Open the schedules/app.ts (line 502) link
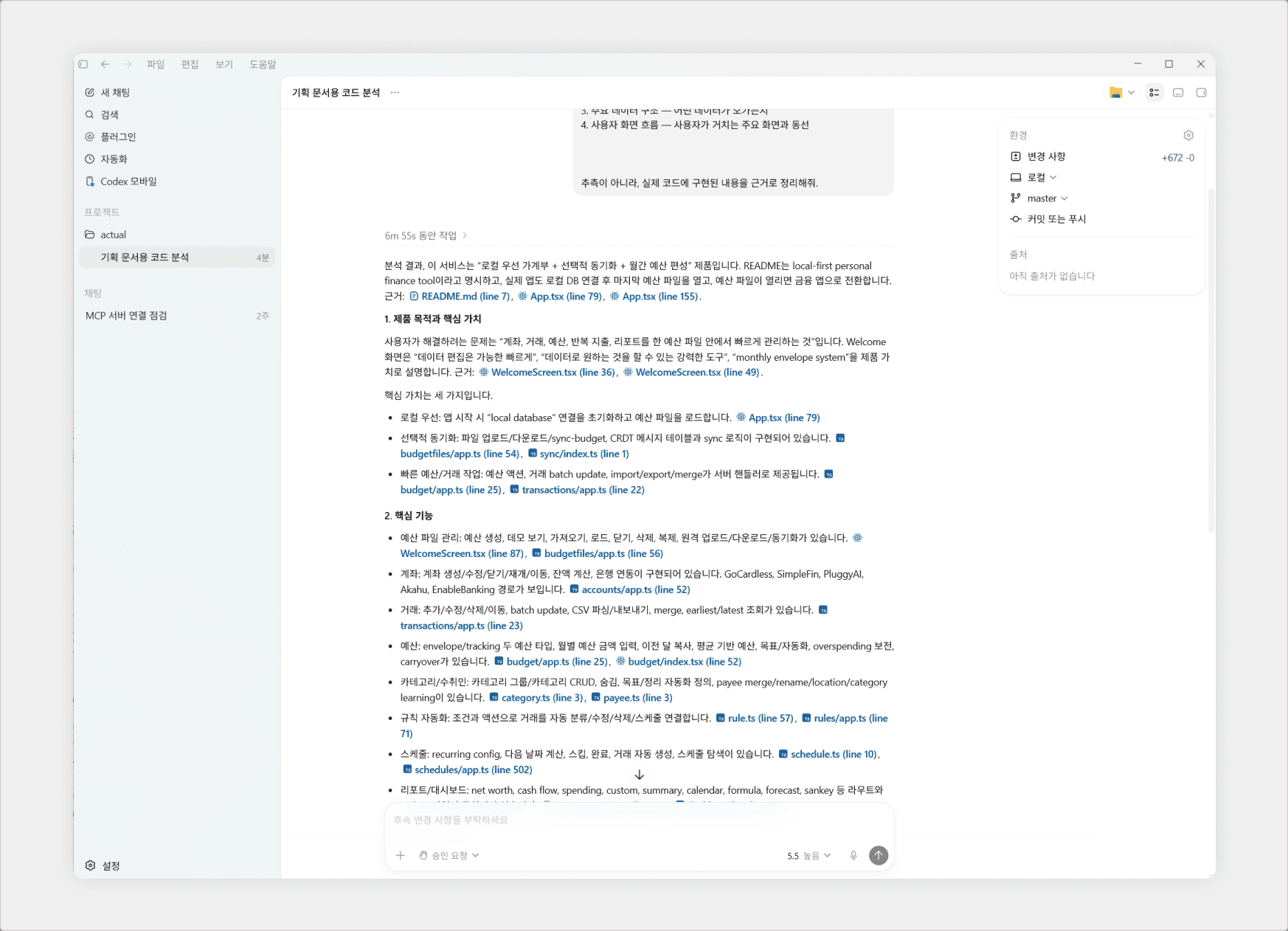Screen dimensions: 1288x931 (468, 770)
